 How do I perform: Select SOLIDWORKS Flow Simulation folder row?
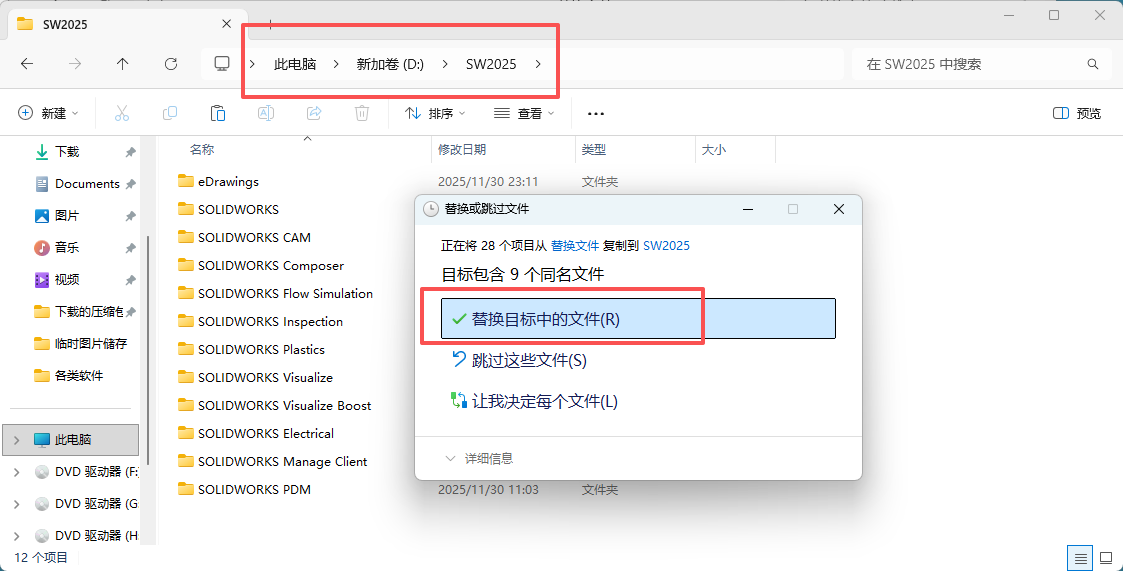[275, 293]
